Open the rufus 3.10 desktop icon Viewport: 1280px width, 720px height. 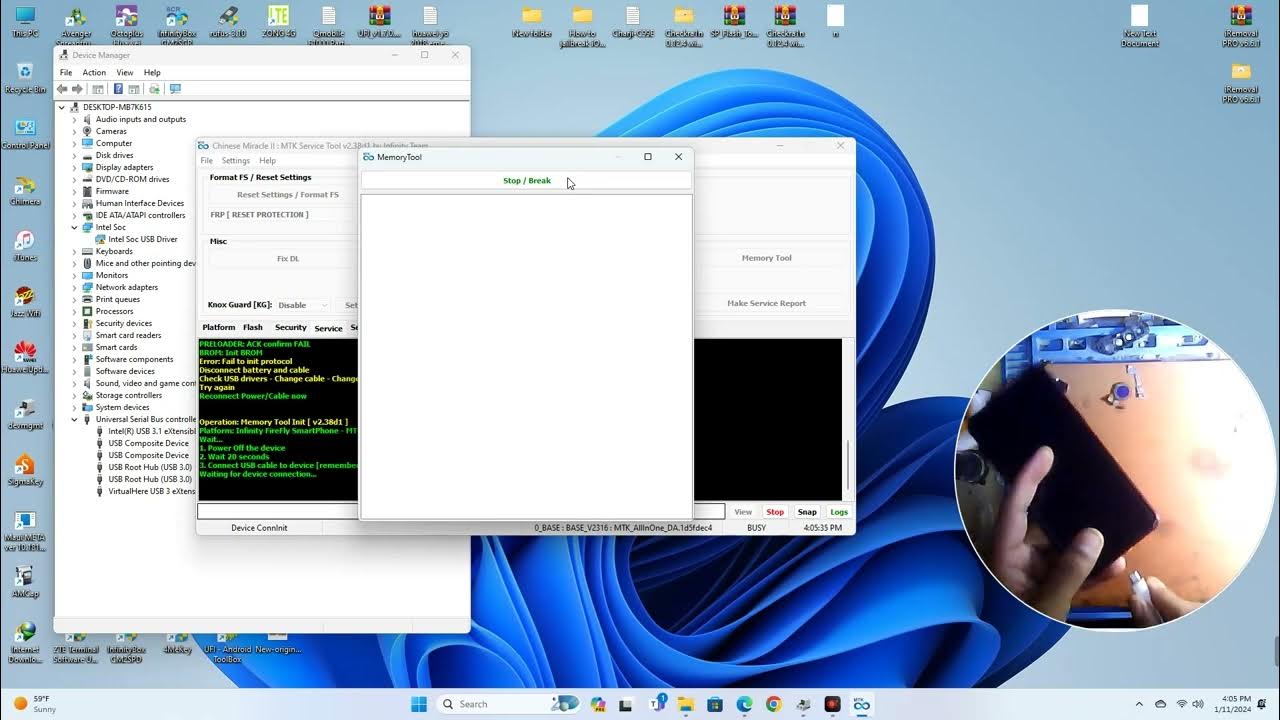click(x=228, y=22)
